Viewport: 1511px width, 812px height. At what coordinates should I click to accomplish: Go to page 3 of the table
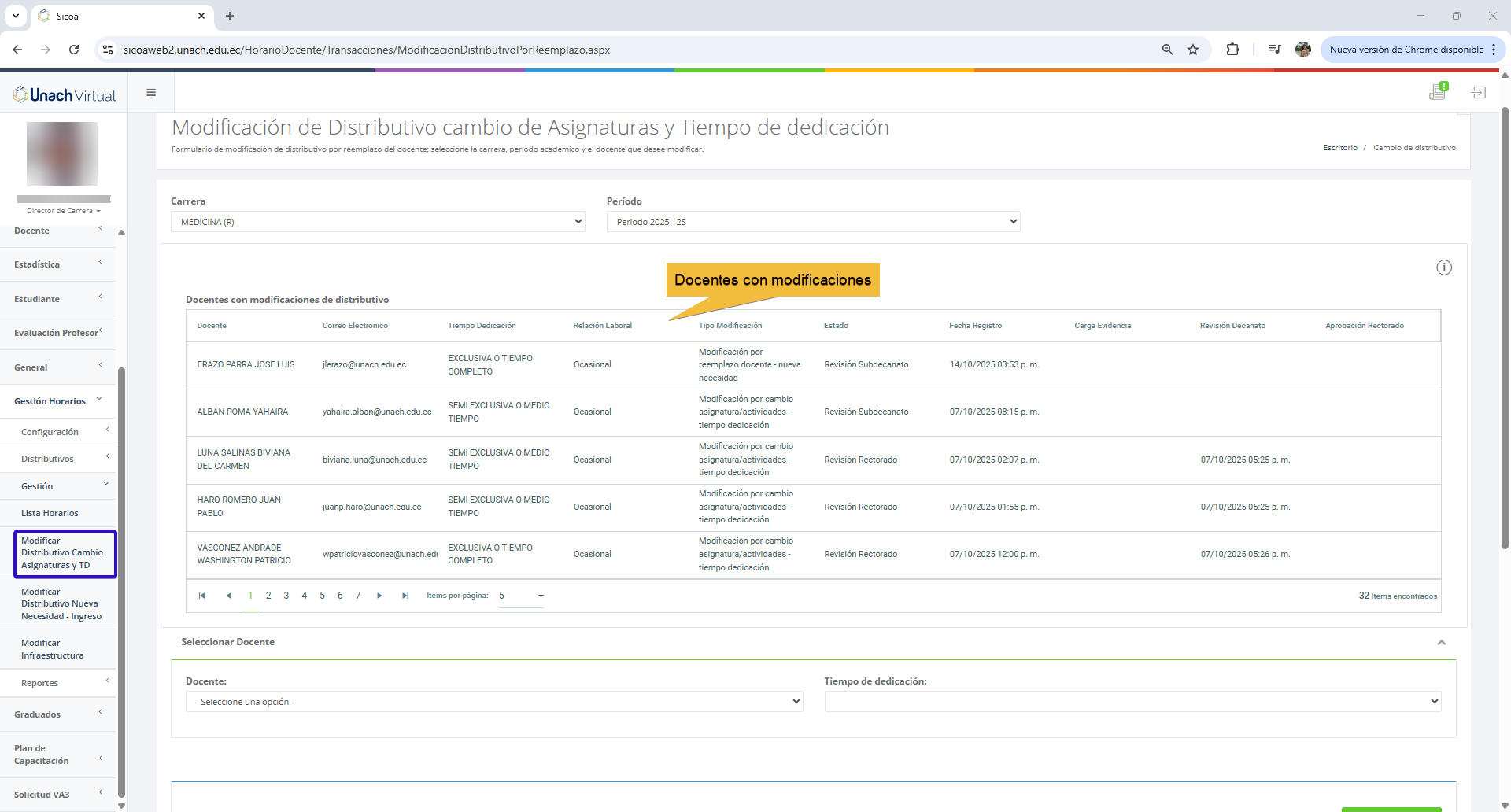pyautogui.click(x=286, y=596)
